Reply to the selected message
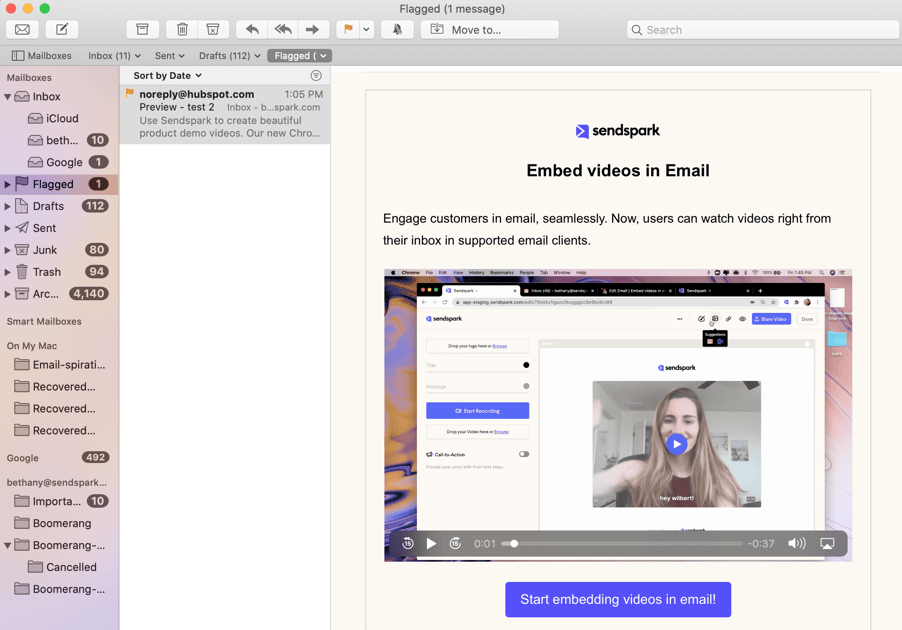902x630 pixels. click(252, 30)
